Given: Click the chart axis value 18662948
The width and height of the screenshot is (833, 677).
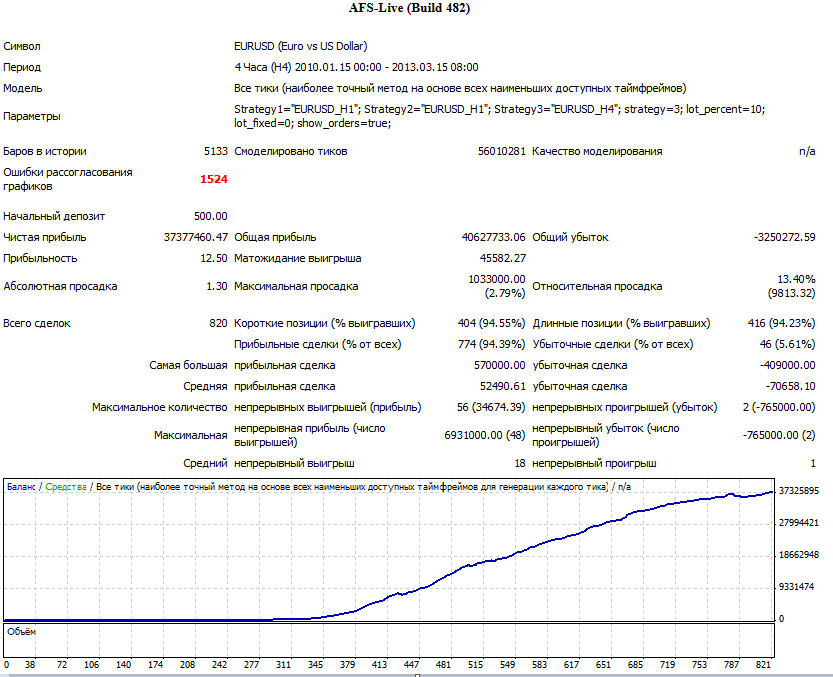Looking at the screenshot, I should [x=799, y=555].
